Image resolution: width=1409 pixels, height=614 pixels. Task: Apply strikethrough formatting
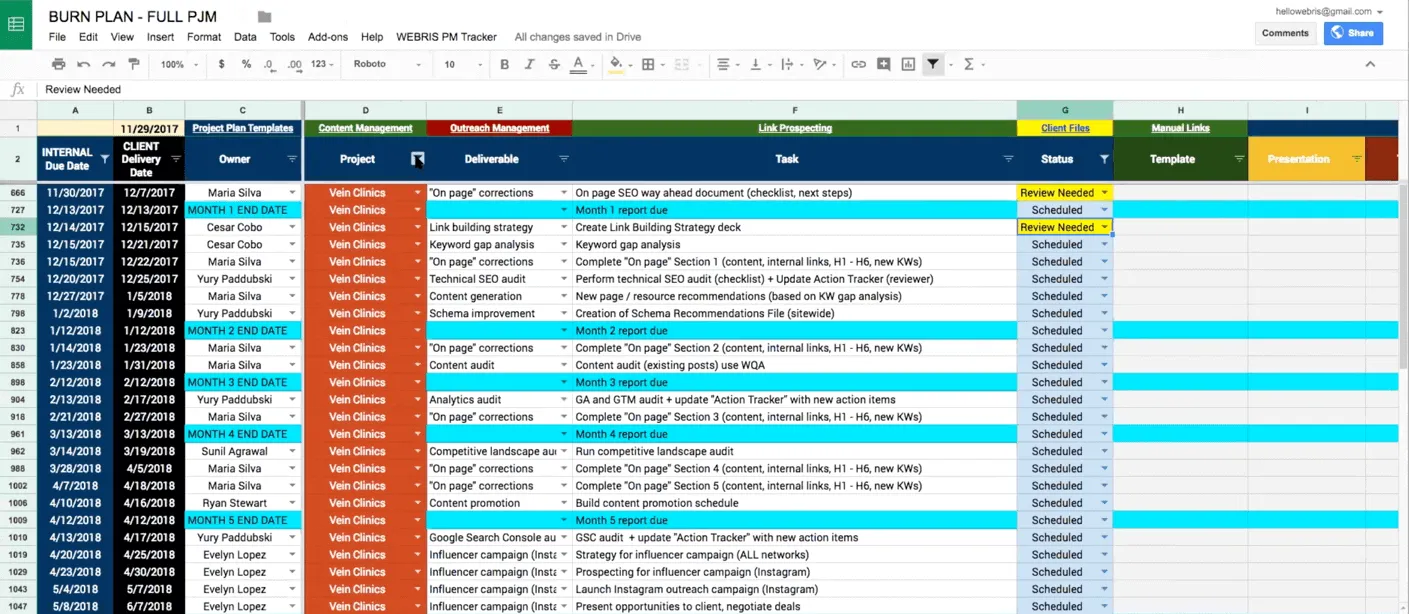[554, 64]
